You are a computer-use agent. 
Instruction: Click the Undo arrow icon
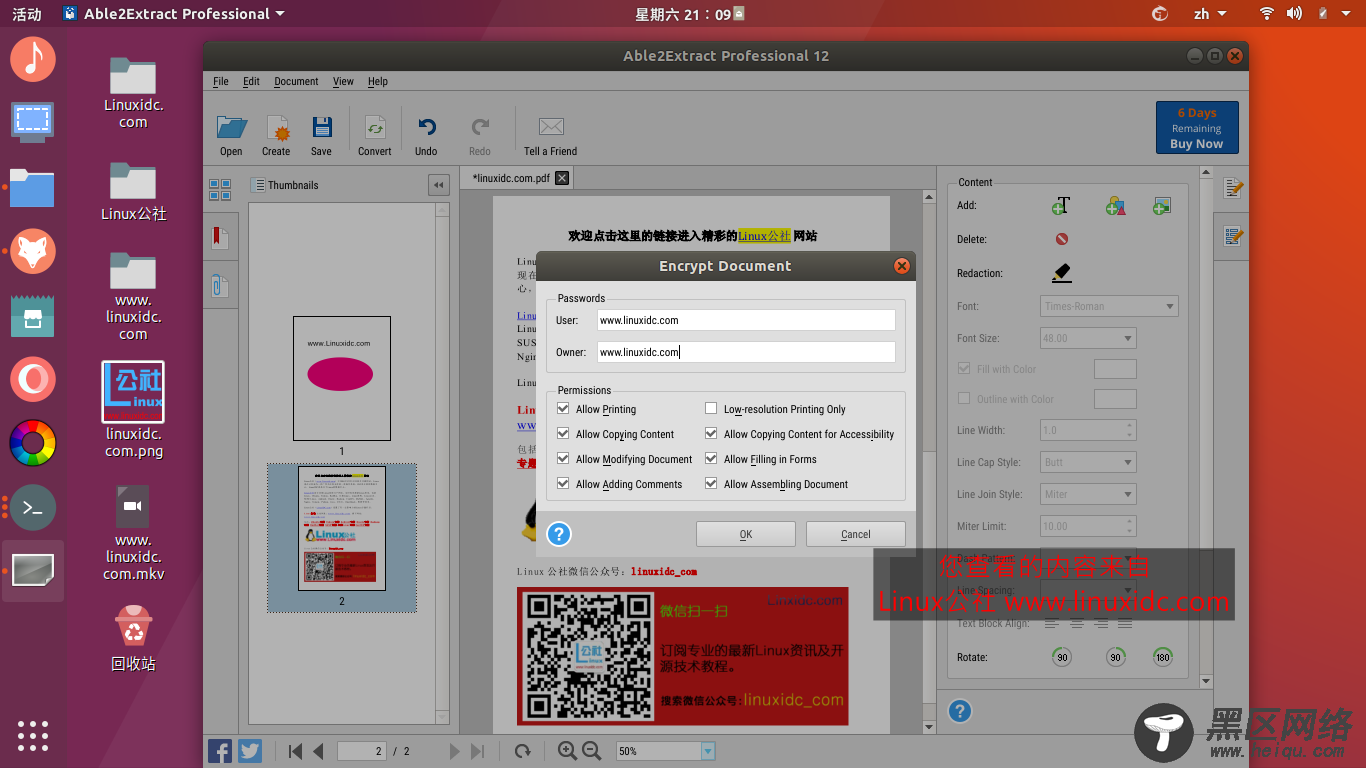click(x=427, y=127)
